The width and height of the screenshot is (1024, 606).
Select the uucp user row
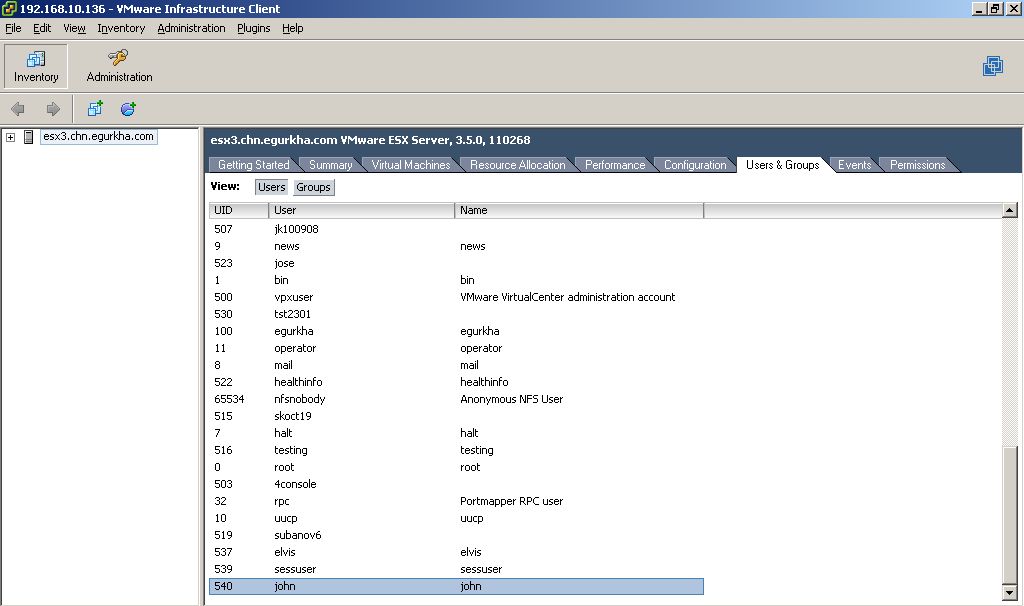click(x=456, y=518)
